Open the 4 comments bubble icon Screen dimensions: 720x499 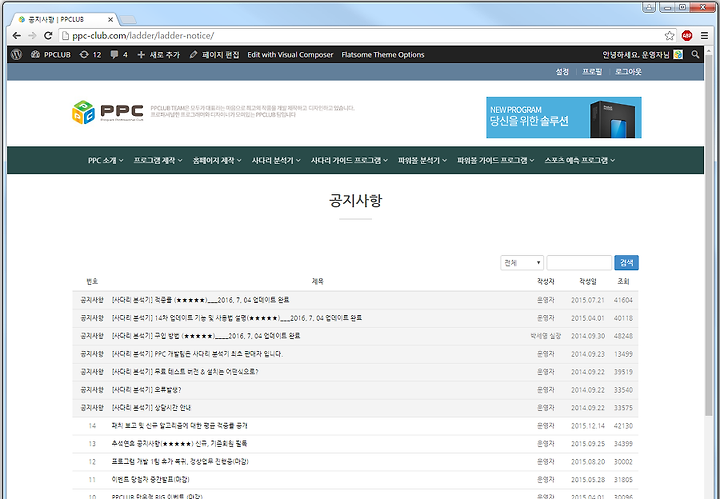tap(119, 55)
